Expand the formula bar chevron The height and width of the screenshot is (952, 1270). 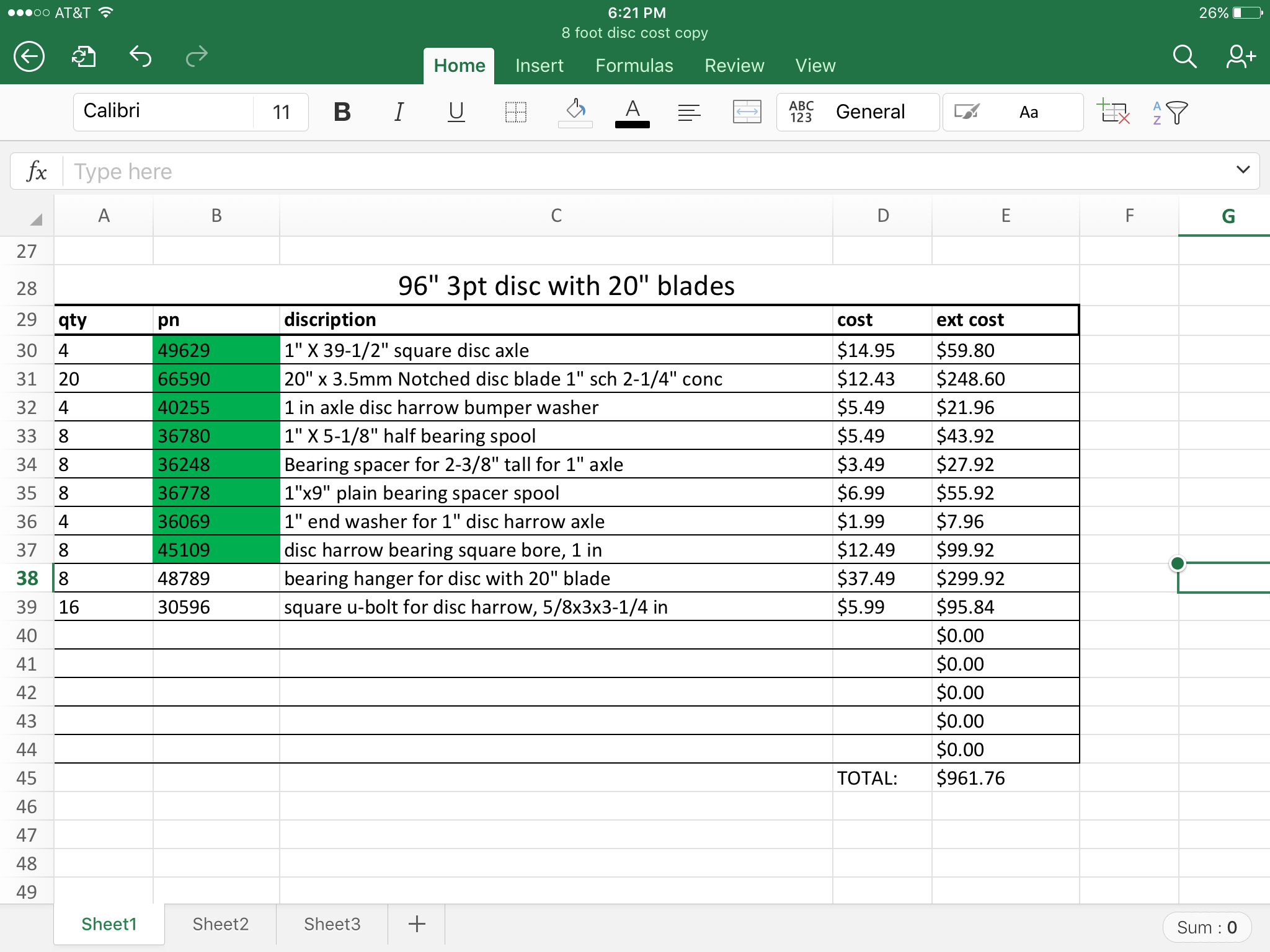[x=1243, y=170]
